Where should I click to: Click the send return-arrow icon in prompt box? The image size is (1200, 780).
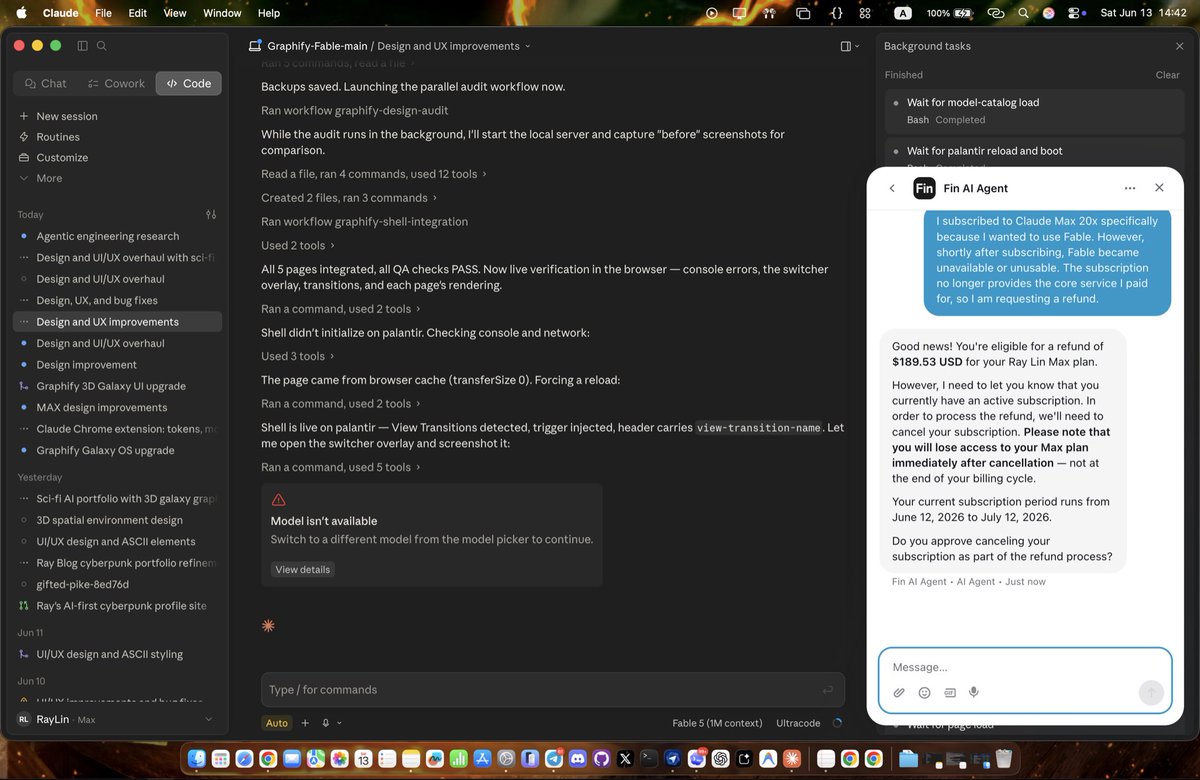click(828, 690)
